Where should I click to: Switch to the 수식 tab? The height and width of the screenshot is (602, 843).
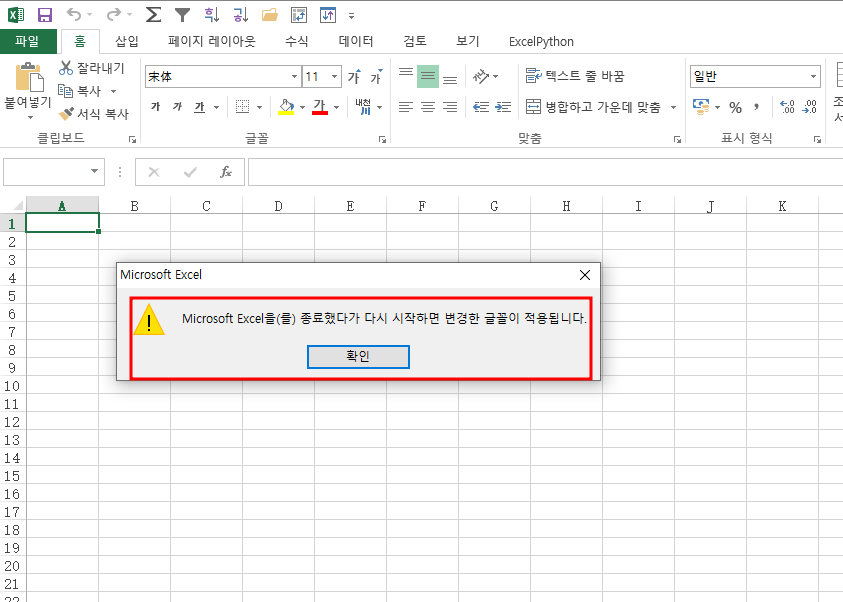tap(296, 41)
